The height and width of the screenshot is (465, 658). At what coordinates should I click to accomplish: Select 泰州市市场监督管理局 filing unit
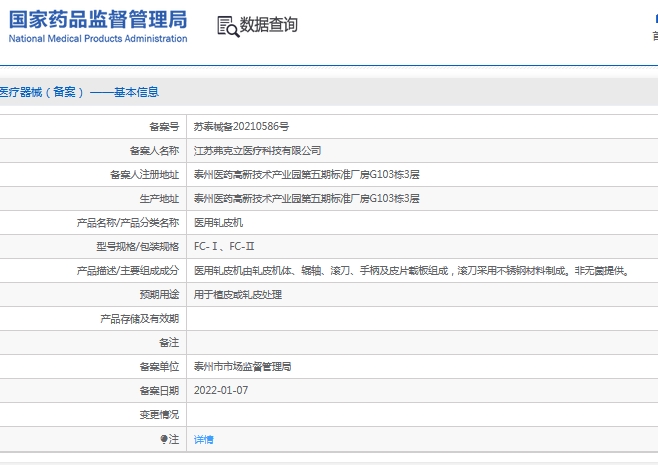(243, 366)
